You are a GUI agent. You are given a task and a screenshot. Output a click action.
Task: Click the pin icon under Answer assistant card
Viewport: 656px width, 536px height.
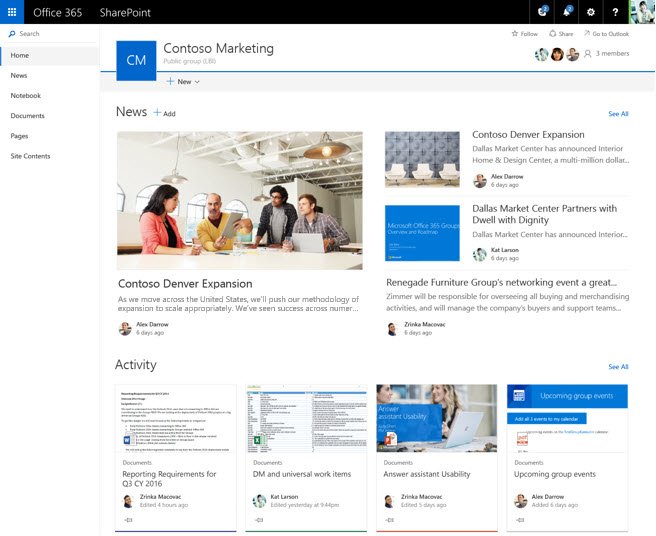390,520
